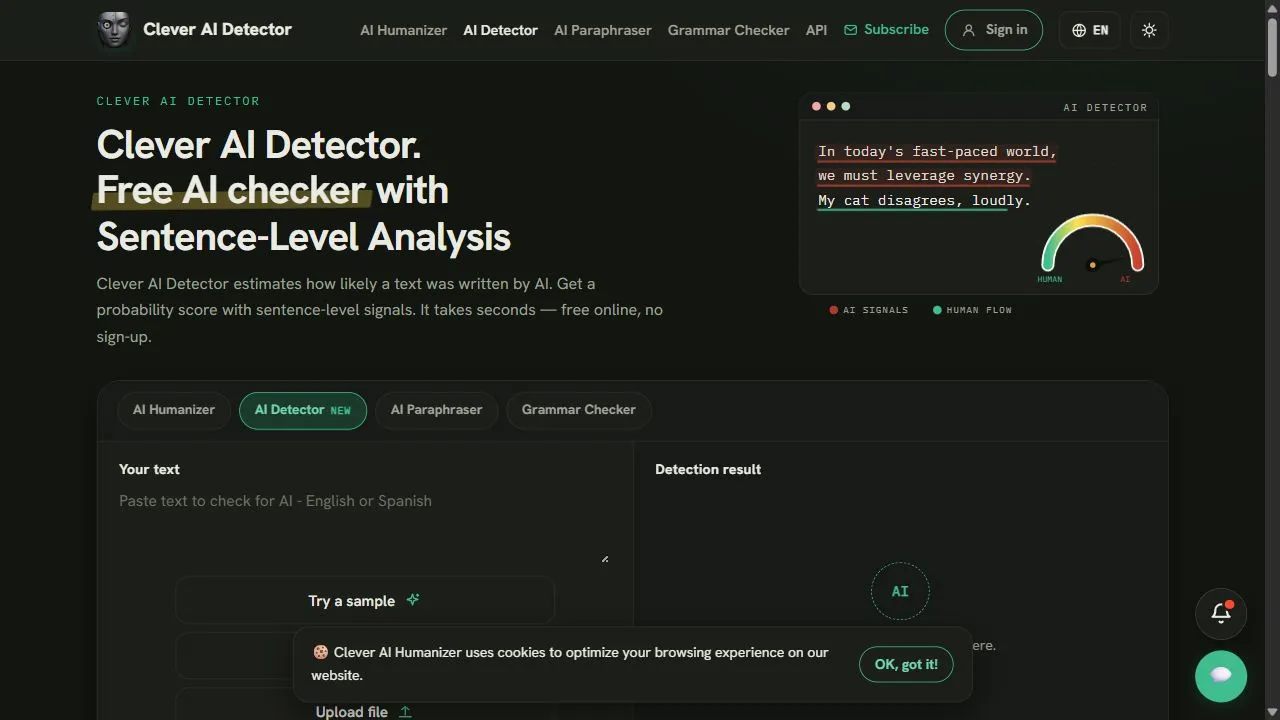Viewport: 1280px width, 720px height.
Task: Select the AI Detector NEW tool tab
Action: [x=303, y=410]
